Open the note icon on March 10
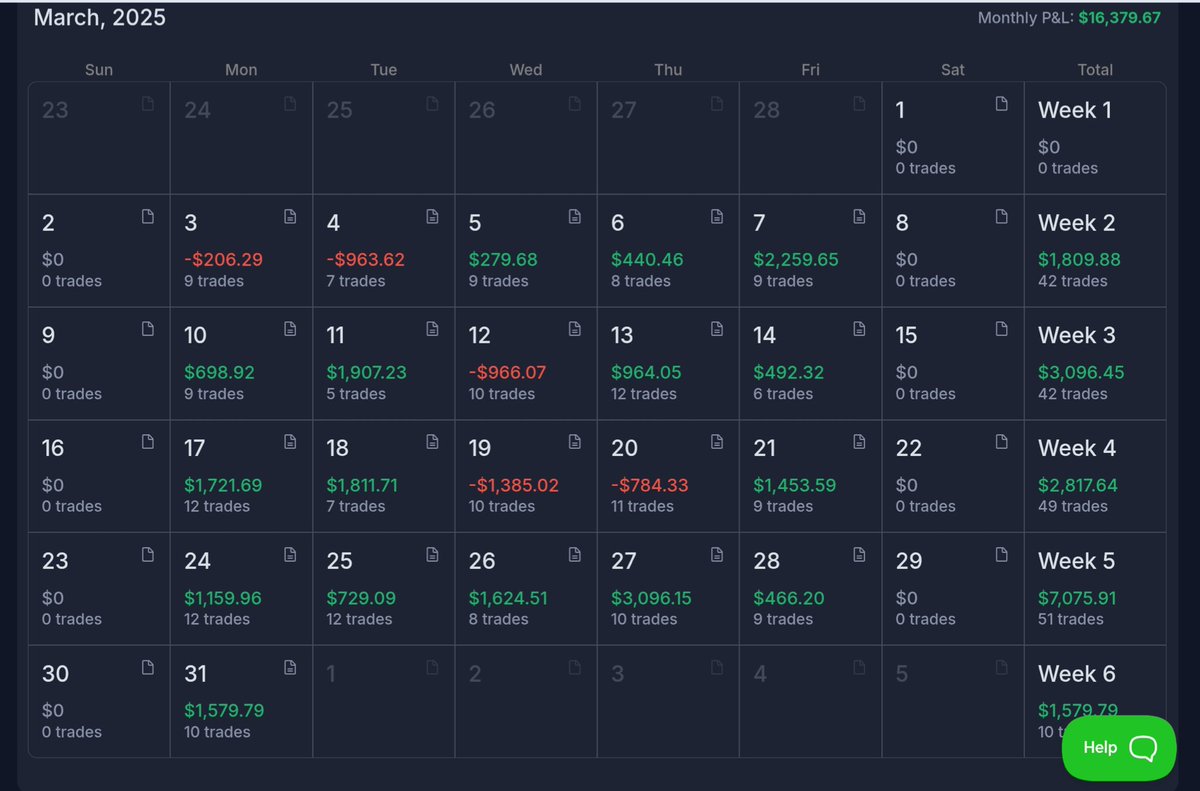 [290, 328]
